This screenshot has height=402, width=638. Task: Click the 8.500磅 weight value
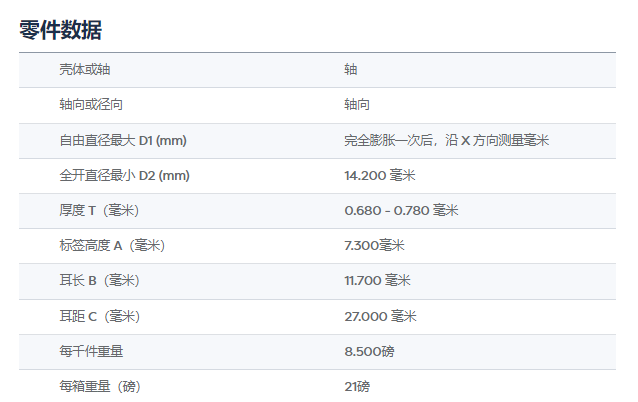tap(370, 351)
